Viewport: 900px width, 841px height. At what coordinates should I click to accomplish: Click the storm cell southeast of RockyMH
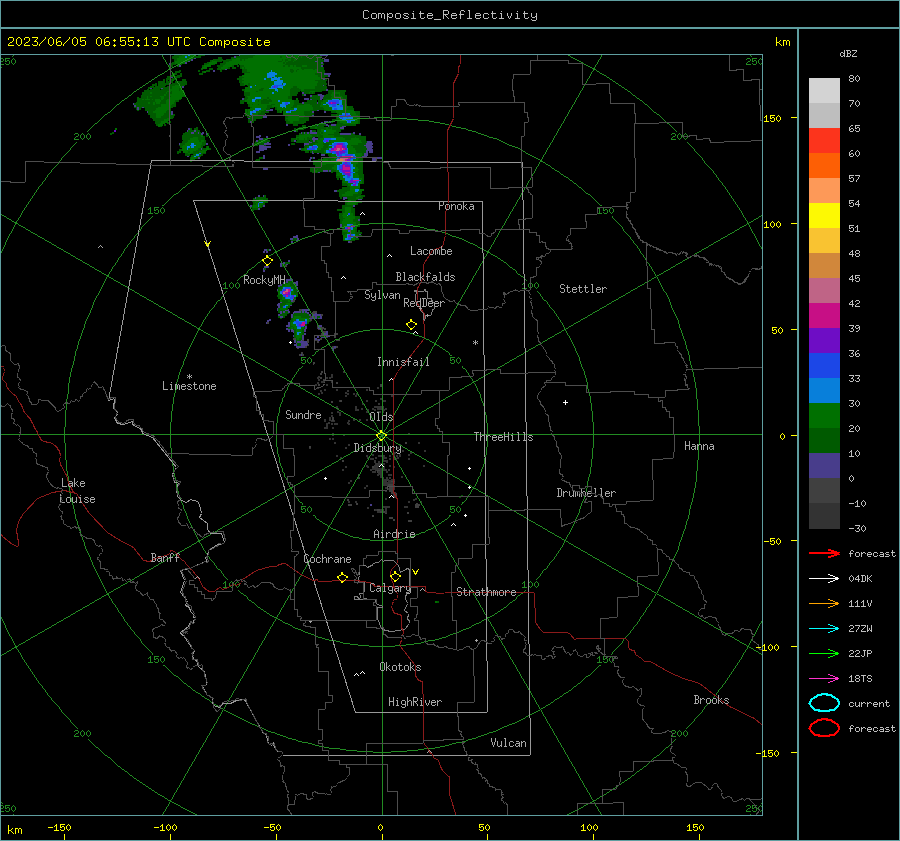[x=299, y=325]
